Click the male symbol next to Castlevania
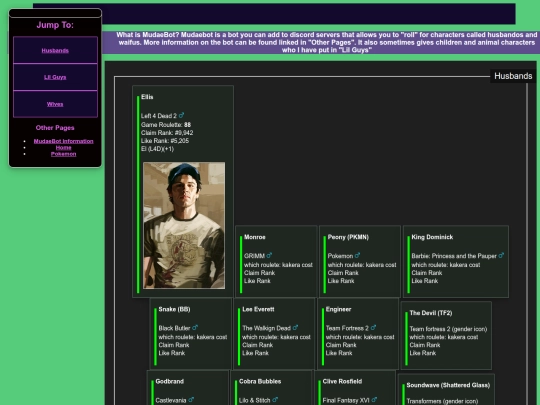The image size is (540, 405). 191,399
